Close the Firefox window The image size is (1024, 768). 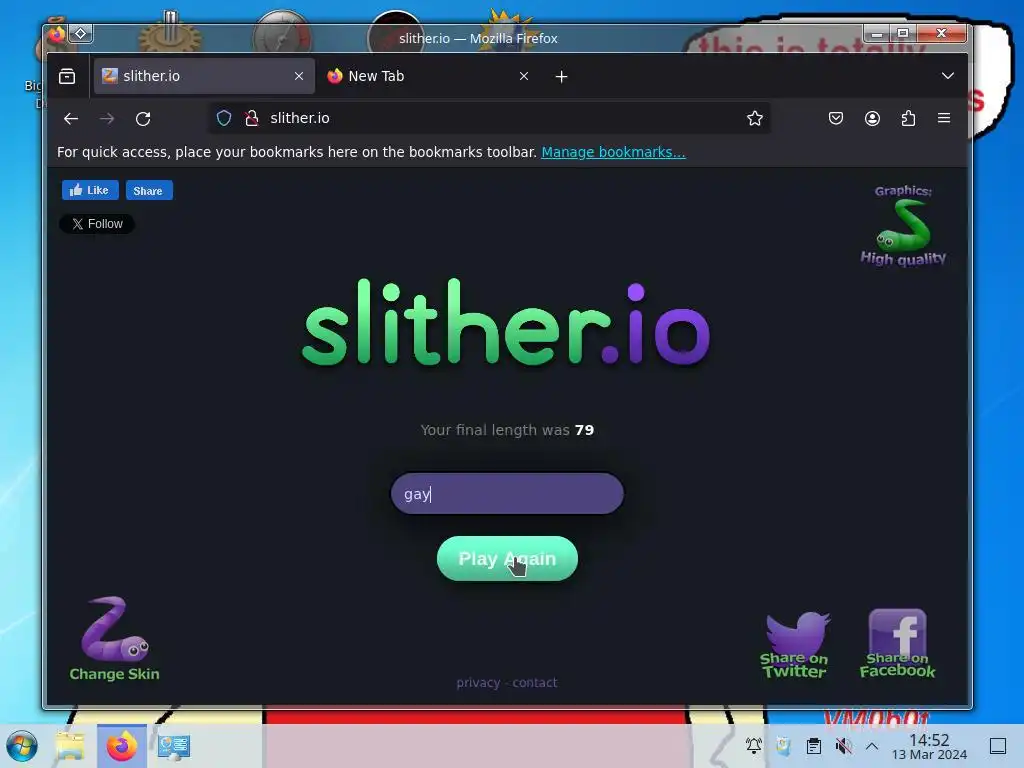[941, 33]
